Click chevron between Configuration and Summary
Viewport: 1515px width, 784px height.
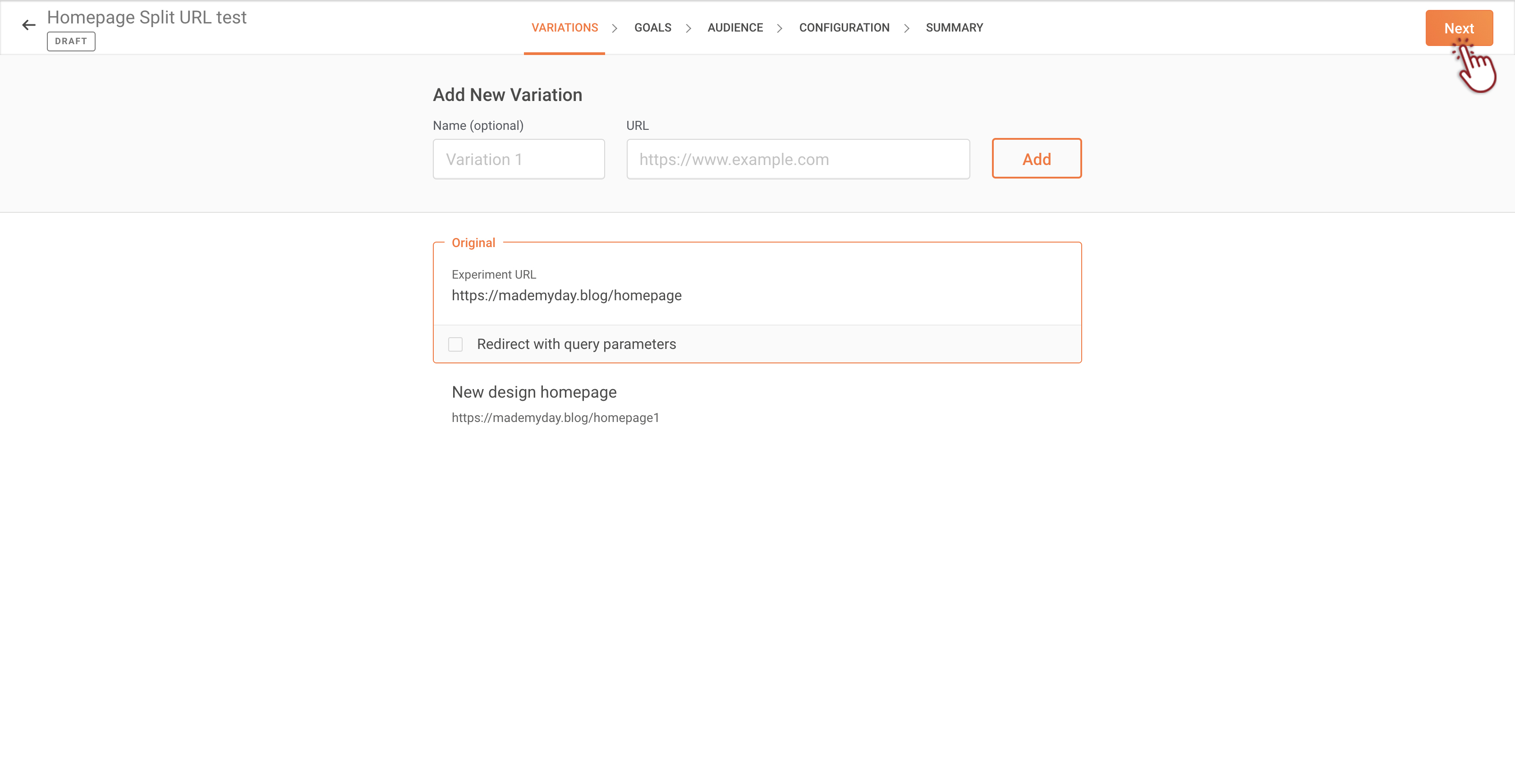[906, 28]
